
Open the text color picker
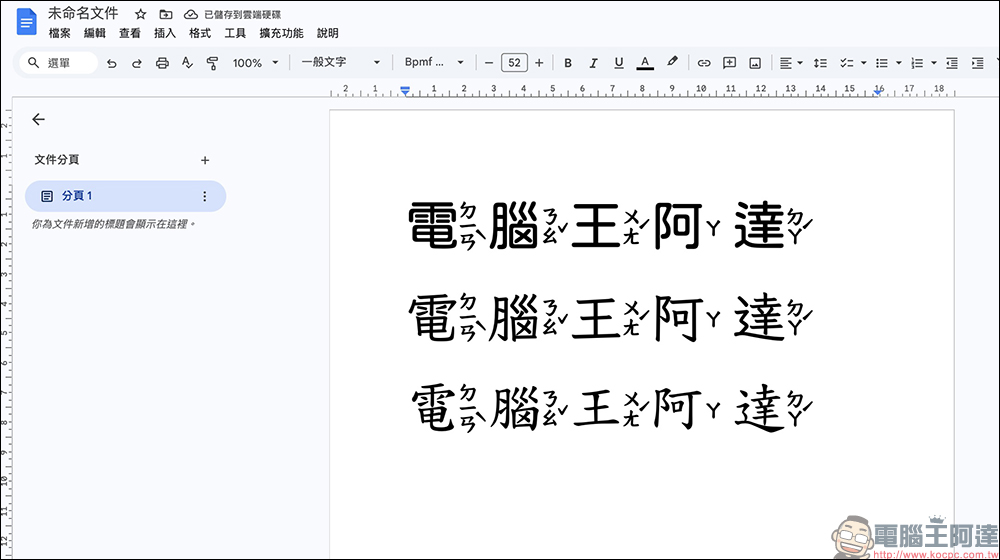pyautogui.click(x=645, y=63)
